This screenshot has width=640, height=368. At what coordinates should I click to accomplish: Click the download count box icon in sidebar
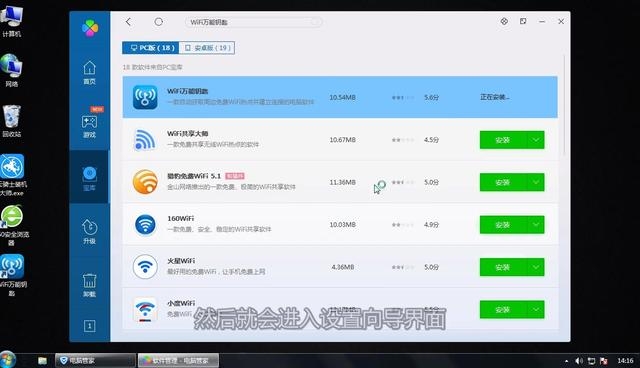(89, 326)
